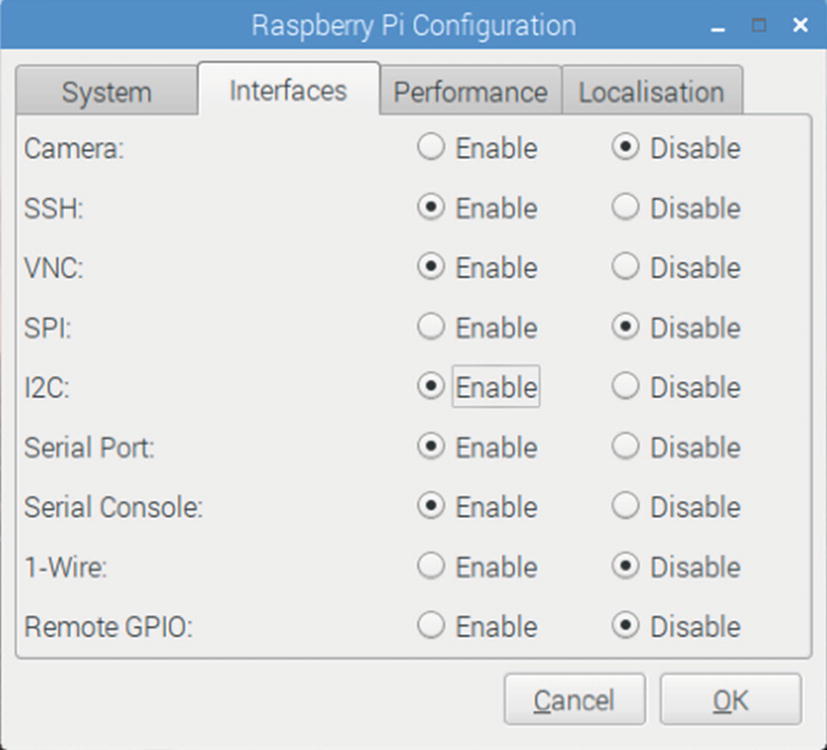Disable the SSH interface
Viewport: 827px width, 750px height.
click(626, 208)
